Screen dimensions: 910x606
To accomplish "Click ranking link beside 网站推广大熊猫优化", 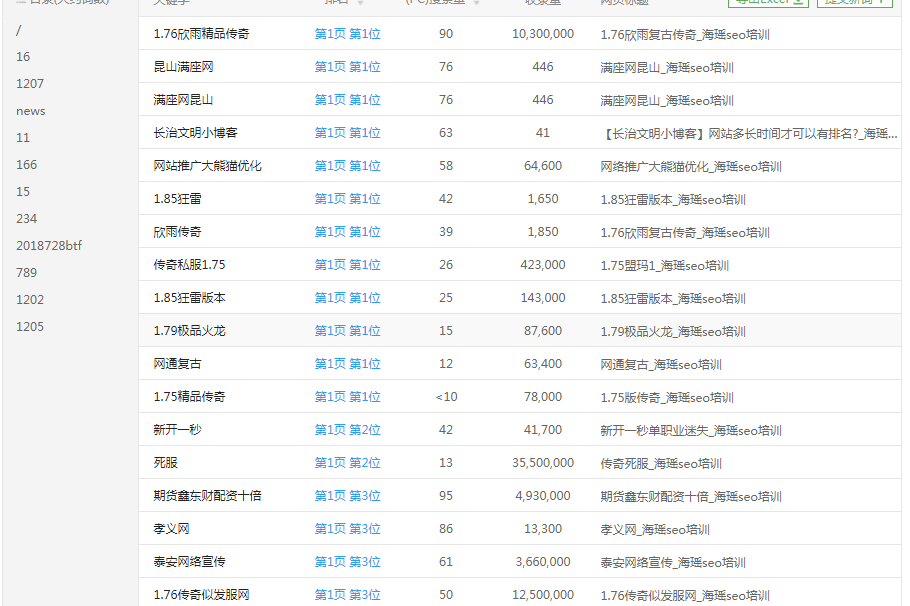I will pos(348,166).
